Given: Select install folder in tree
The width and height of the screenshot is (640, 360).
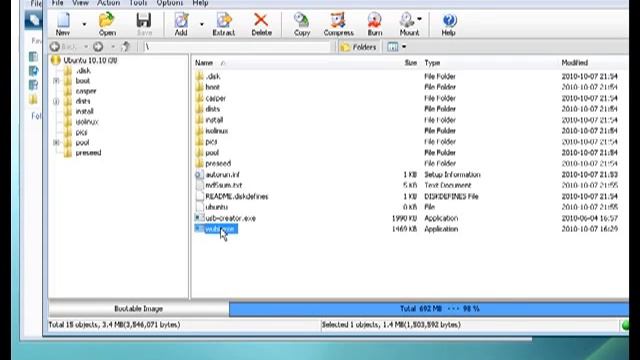Looking at the screenshot, I should [x=84, y=111].
